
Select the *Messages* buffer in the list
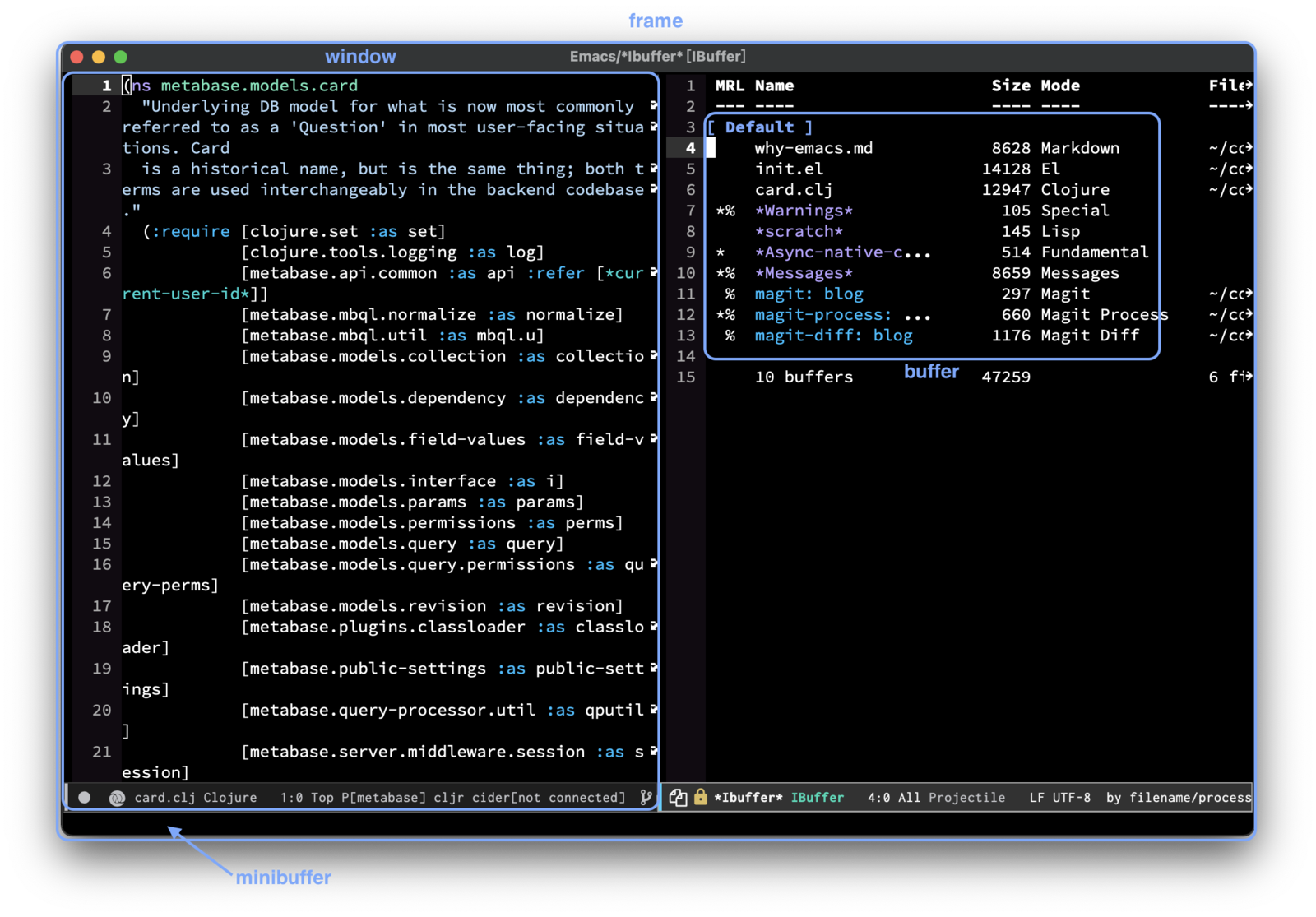pos(804,273)
